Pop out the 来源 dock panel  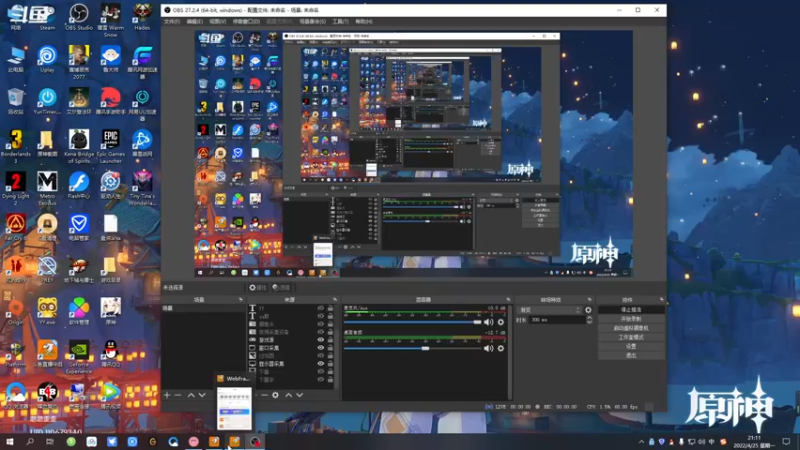point(335,299)
